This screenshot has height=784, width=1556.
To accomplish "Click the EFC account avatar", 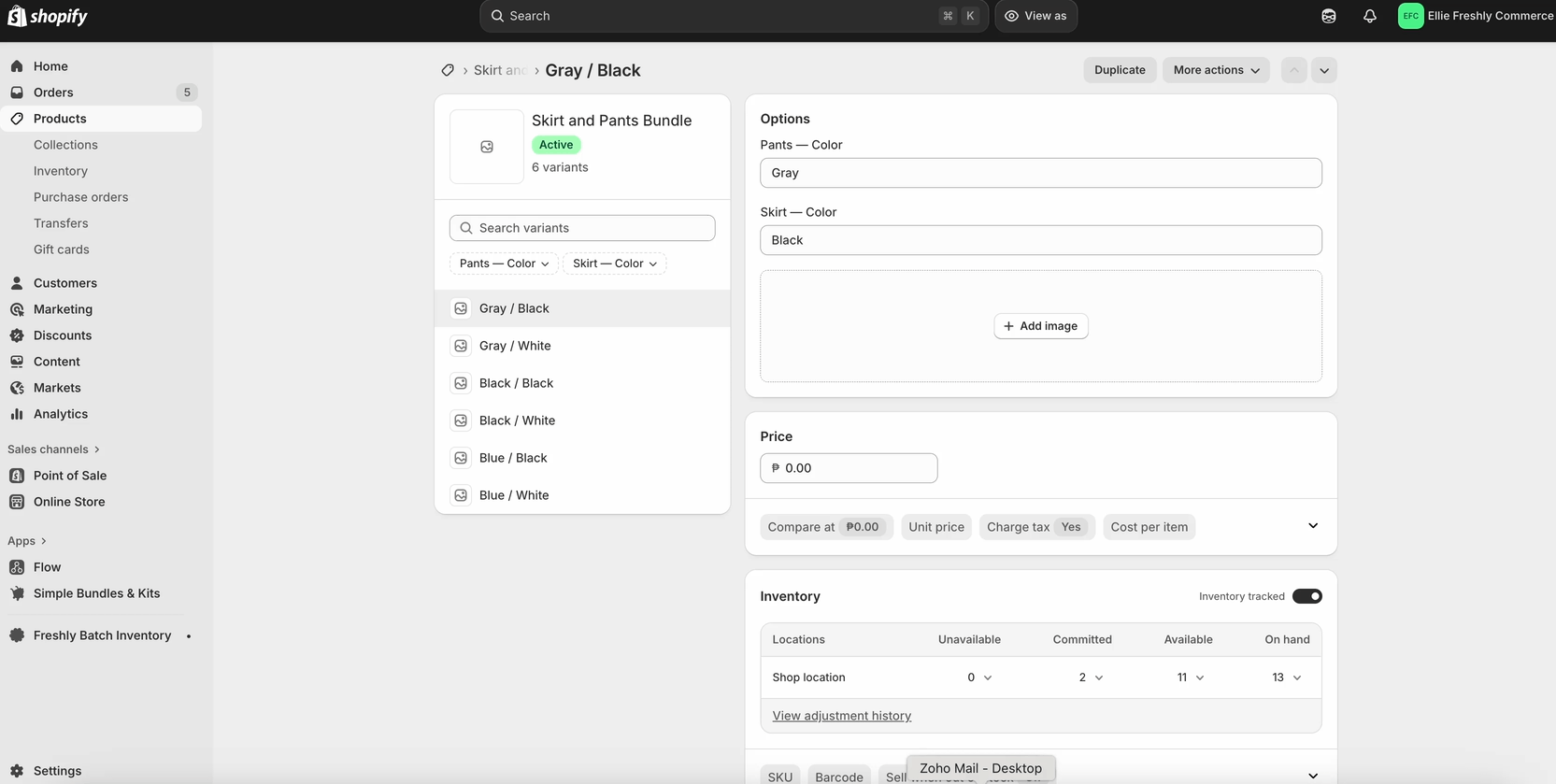I will click(1410, 16).
